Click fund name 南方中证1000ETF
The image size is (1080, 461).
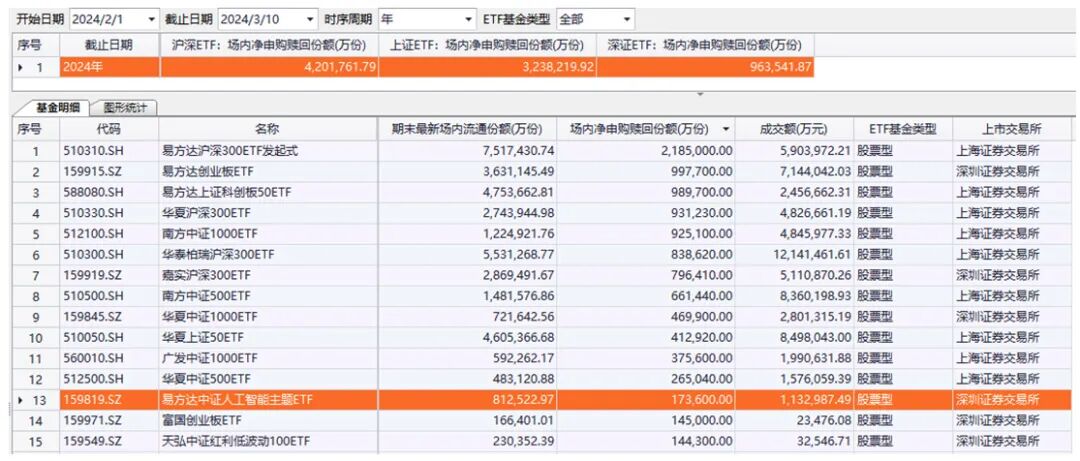209,234
